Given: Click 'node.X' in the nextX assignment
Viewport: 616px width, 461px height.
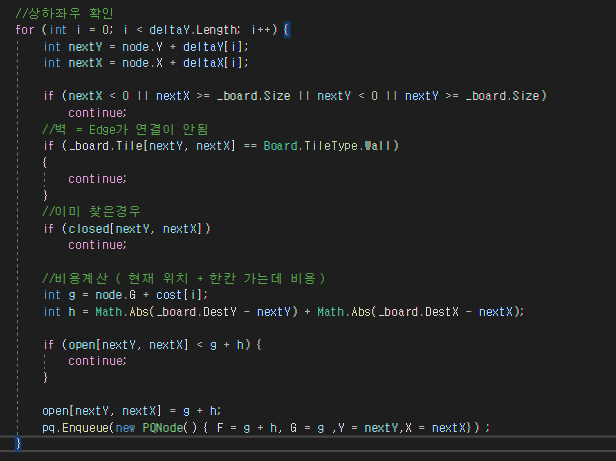Looking at the screenshot, I should (x=142, y=63).
